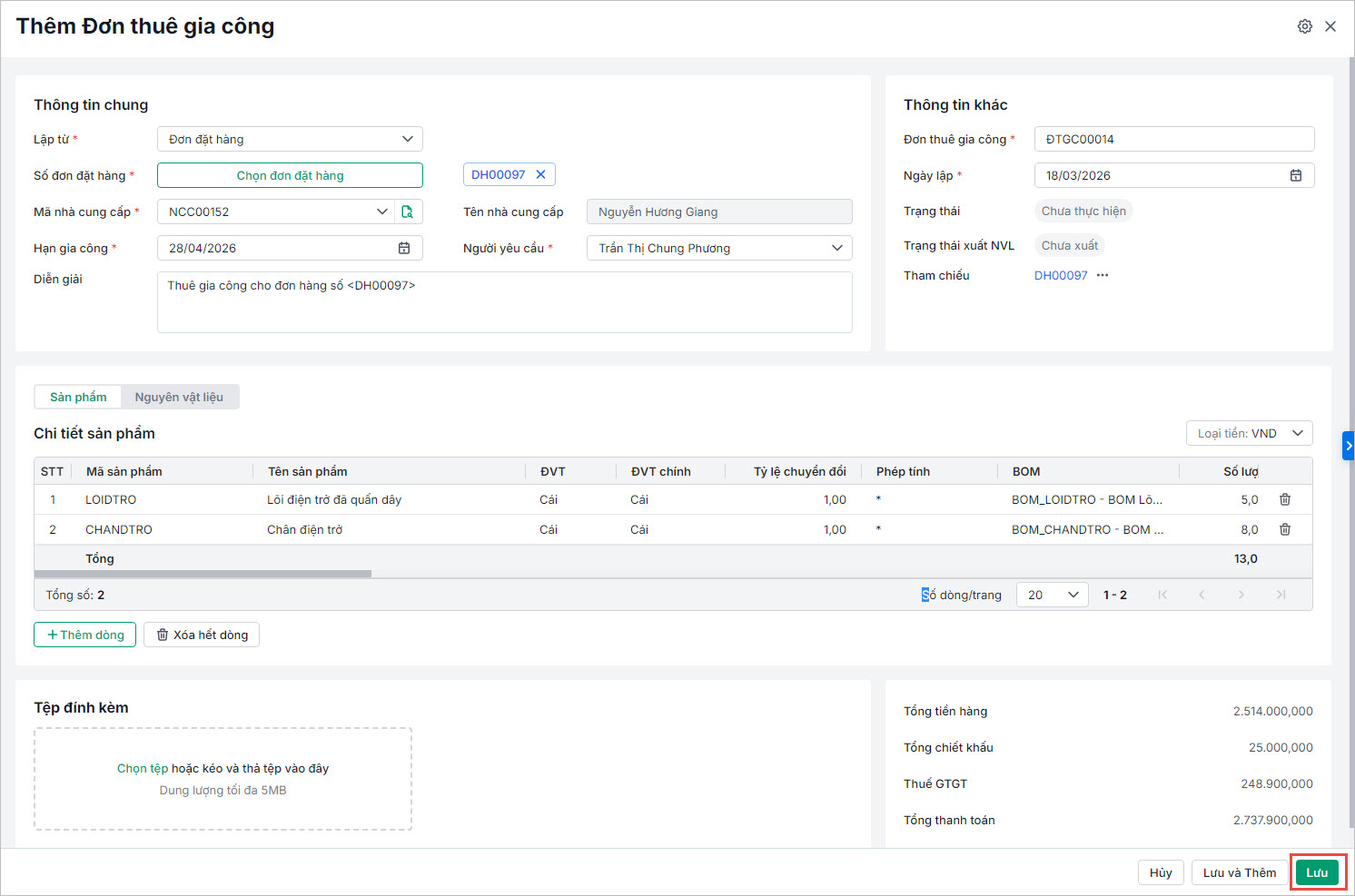This screenshot has width=1355, height=896.
Task: Open the DH00097 reference link
Action: point(1060,275)
